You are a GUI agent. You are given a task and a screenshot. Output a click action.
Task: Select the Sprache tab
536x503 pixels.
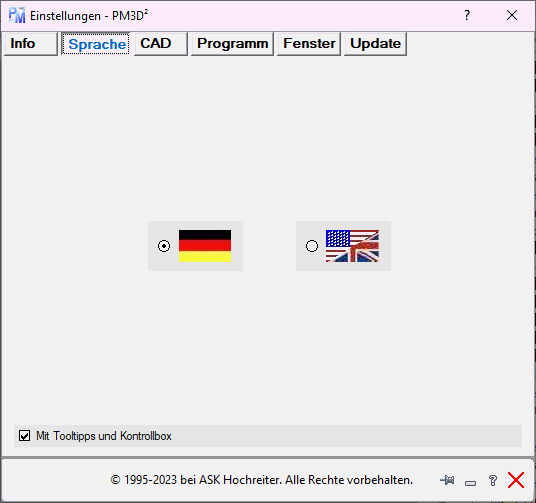coord(95,43)
